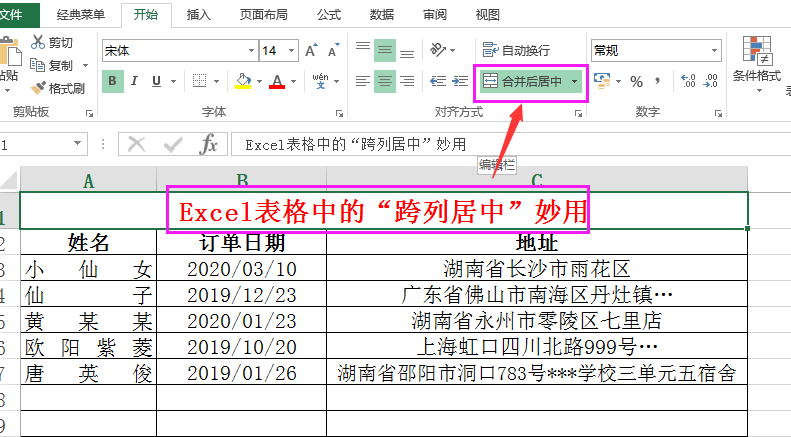Open fill color dropdown arrow
791x437 pixels.
tap(259, 81)
